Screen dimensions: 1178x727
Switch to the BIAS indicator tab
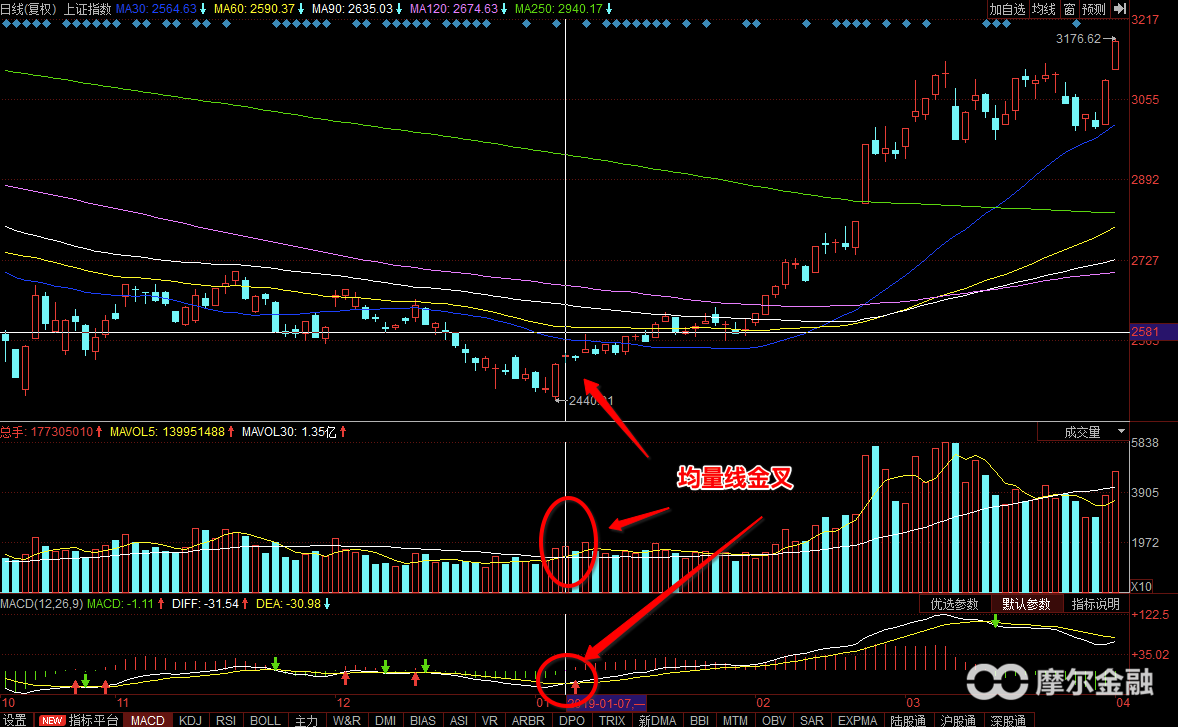pyautogui.click(x=423, y=720)
